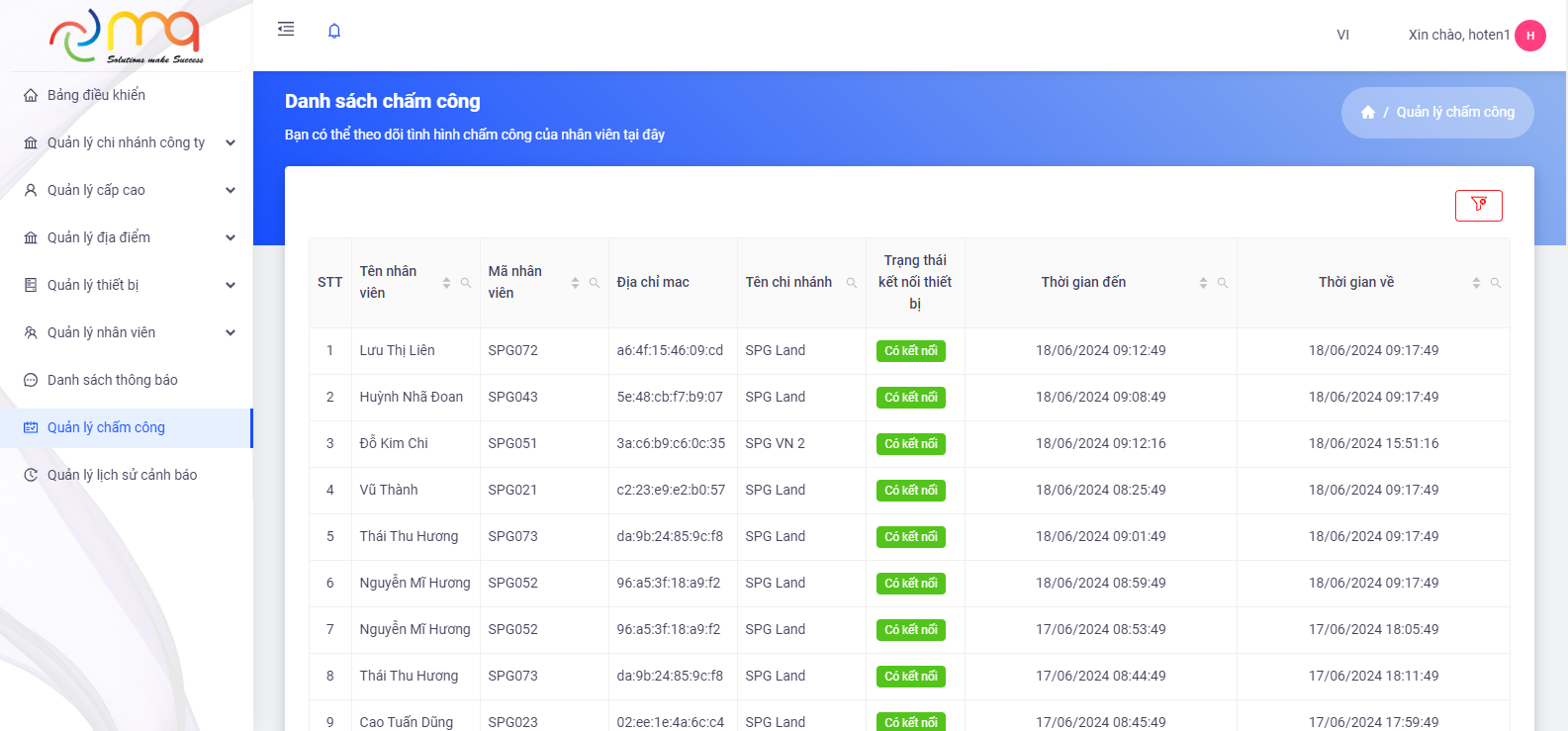Image resolution: width=1568 pixels, height=731 pixels.
Task: Collapse the sidebar using the menu fold icon
Action: [286, 30]
